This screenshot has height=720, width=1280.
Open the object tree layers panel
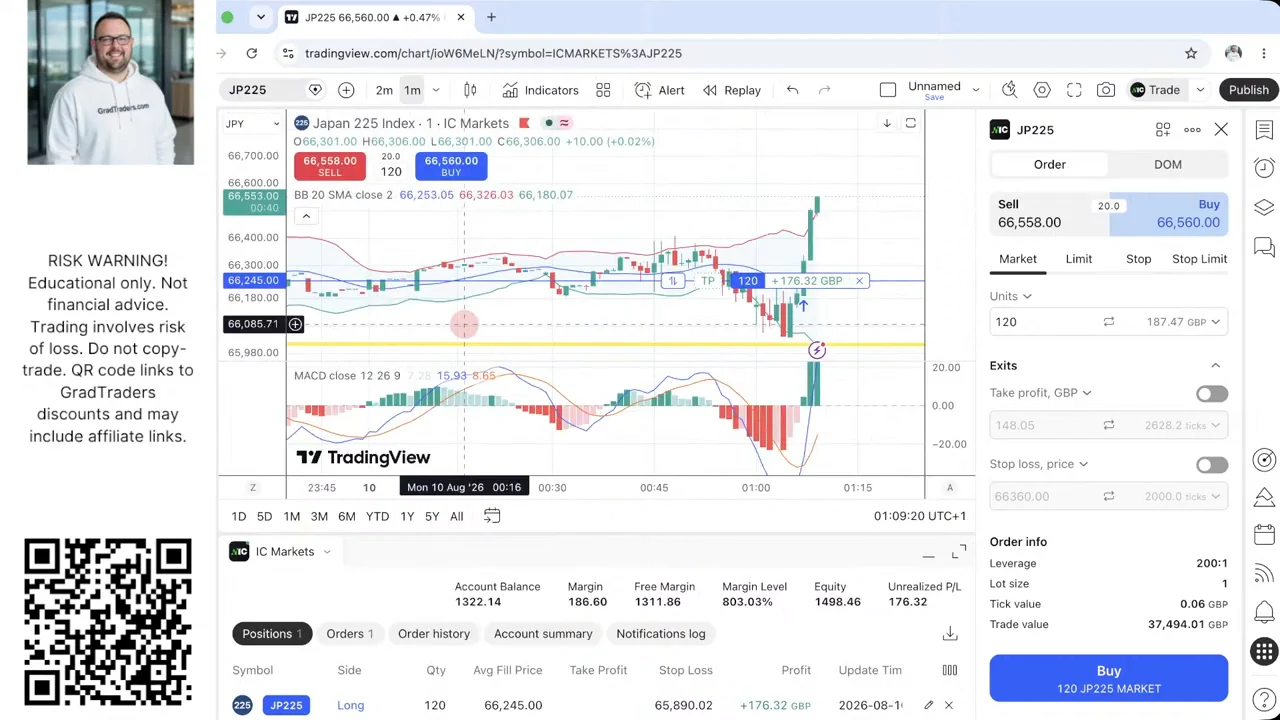point(1264,207)
